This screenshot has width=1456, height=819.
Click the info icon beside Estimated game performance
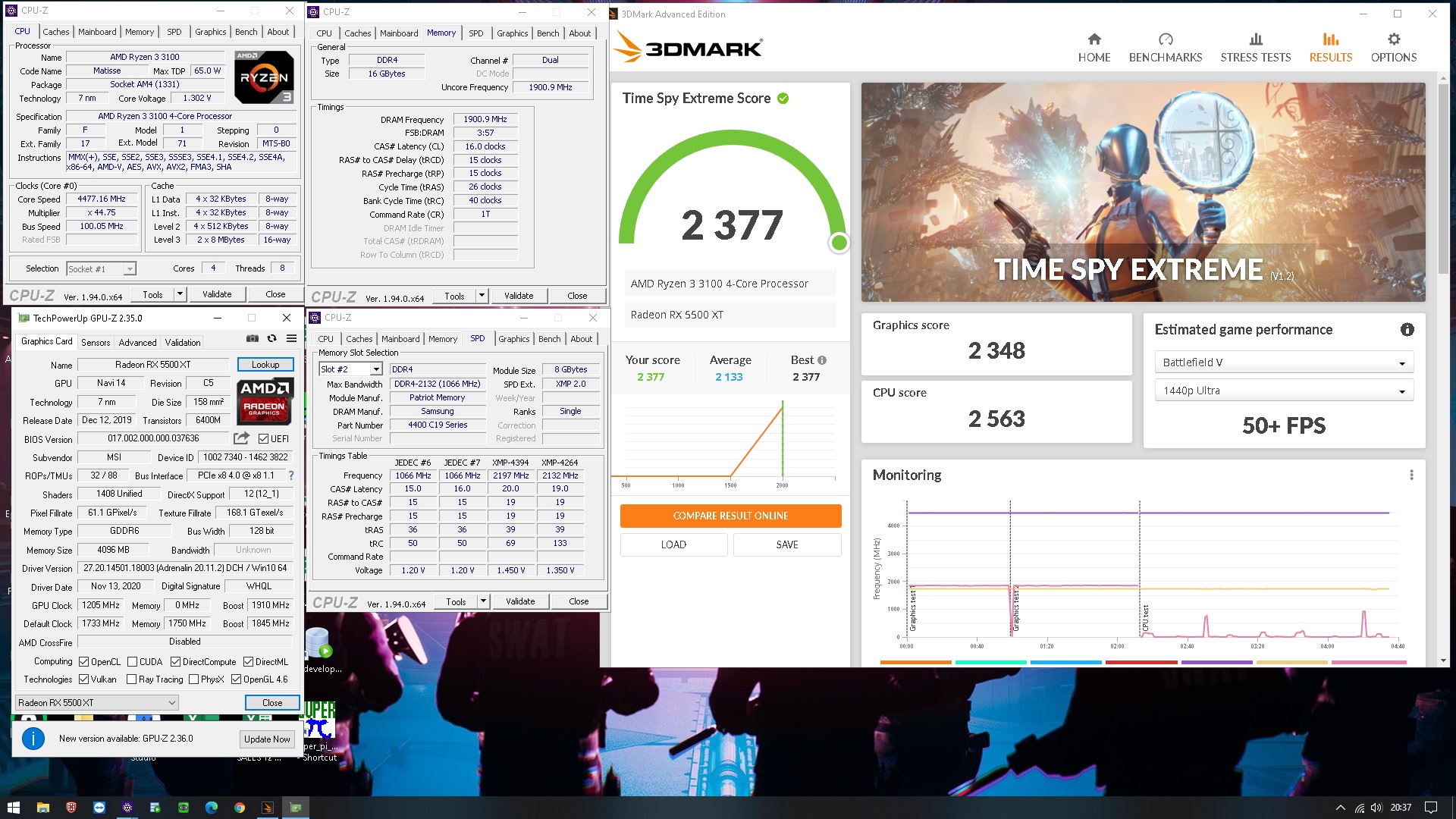coord(1407,330)
